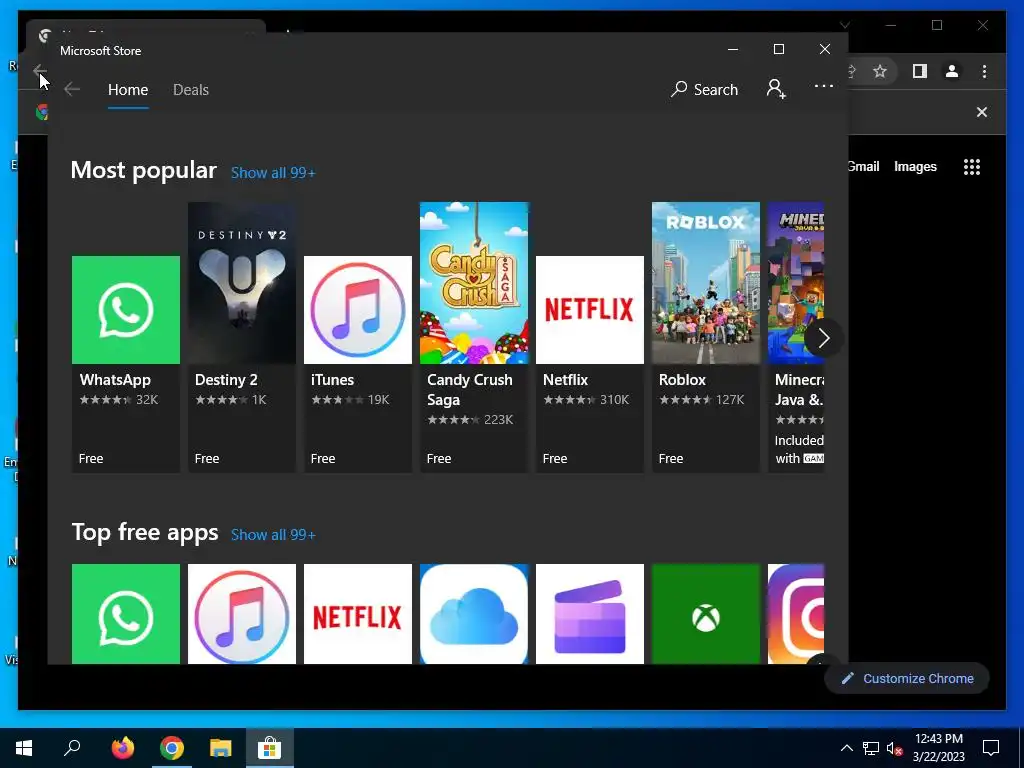Select Instagram icon in Top free apps

click(x=796, y=614)
